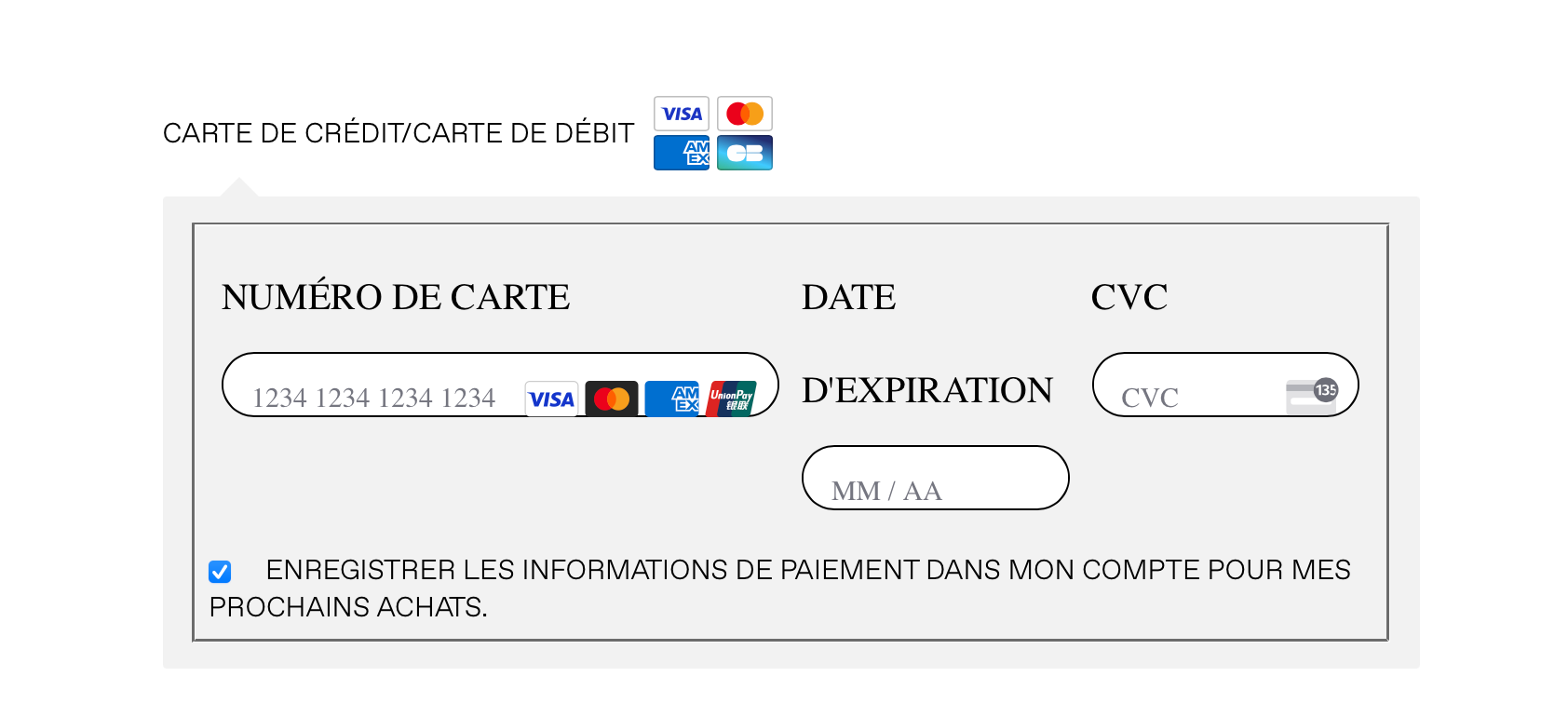This screenshot has width=1568, height=717.
Task: Click the MM / AA expiration field
Action: pyautogui.click(x=934, y=478)
